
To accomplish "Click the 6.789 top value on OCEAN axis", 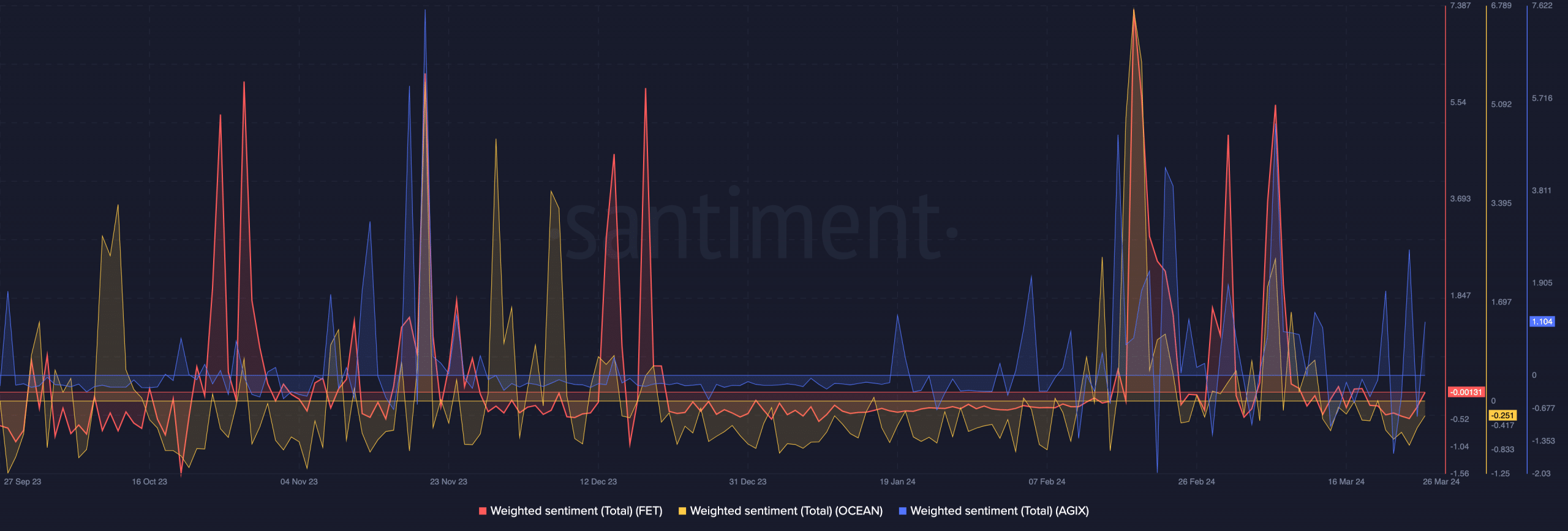I will [1501, 6].
